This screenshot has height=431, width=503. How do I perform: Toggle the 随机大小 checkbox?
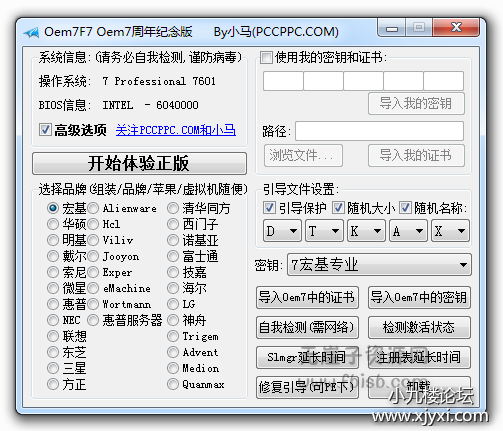(338, 208)
